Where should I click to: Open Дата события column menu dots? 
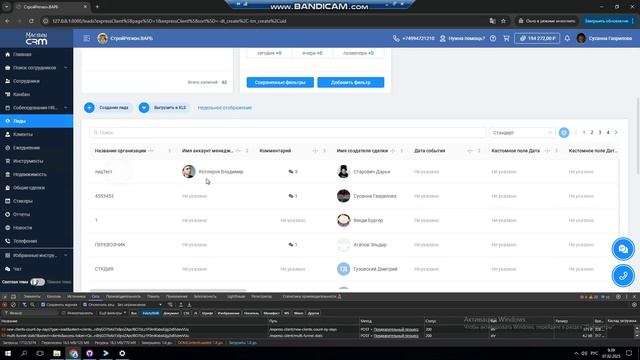pos(479,151)
